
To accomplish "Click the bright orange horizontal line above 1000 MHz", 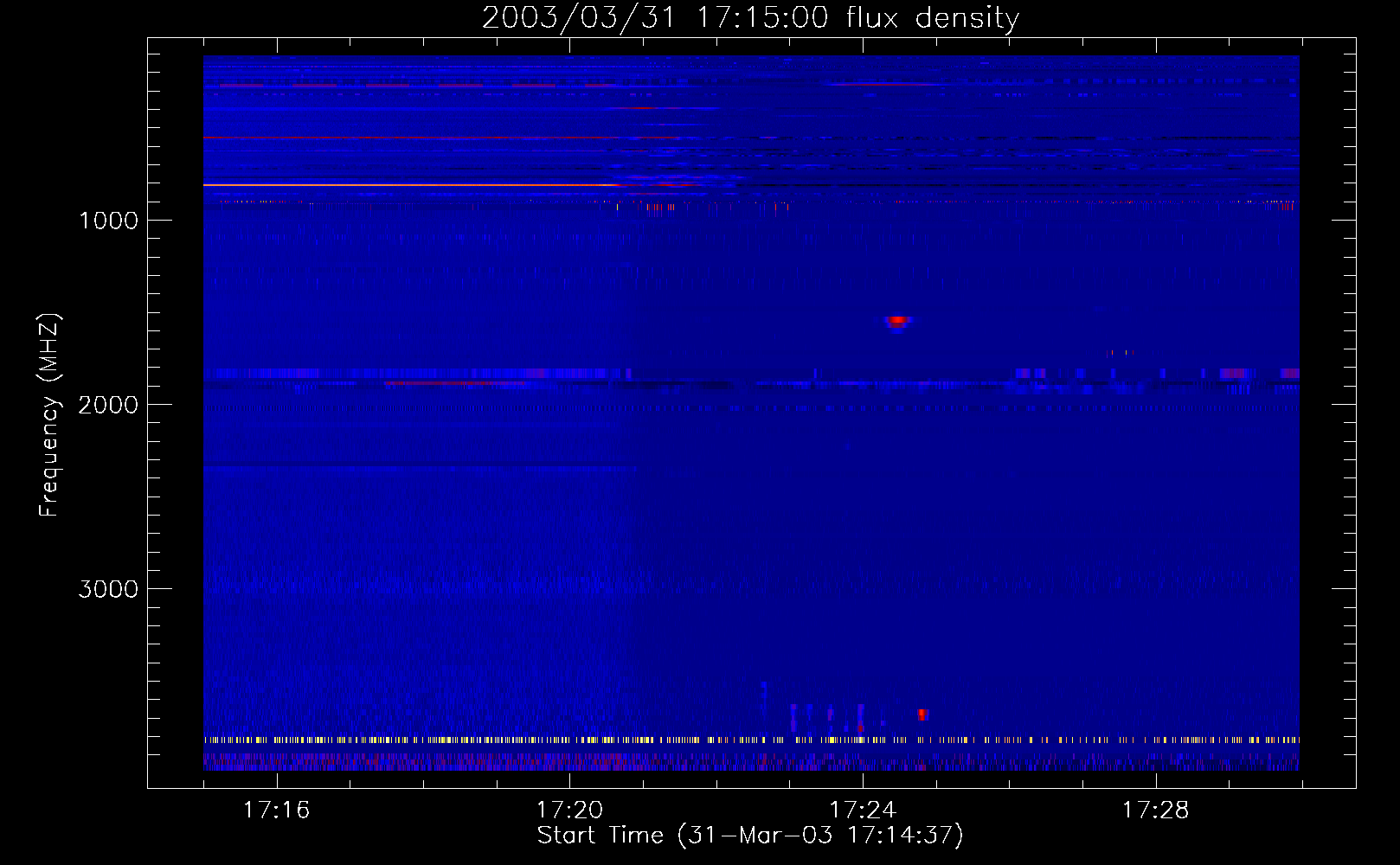I will click(411, 185).
